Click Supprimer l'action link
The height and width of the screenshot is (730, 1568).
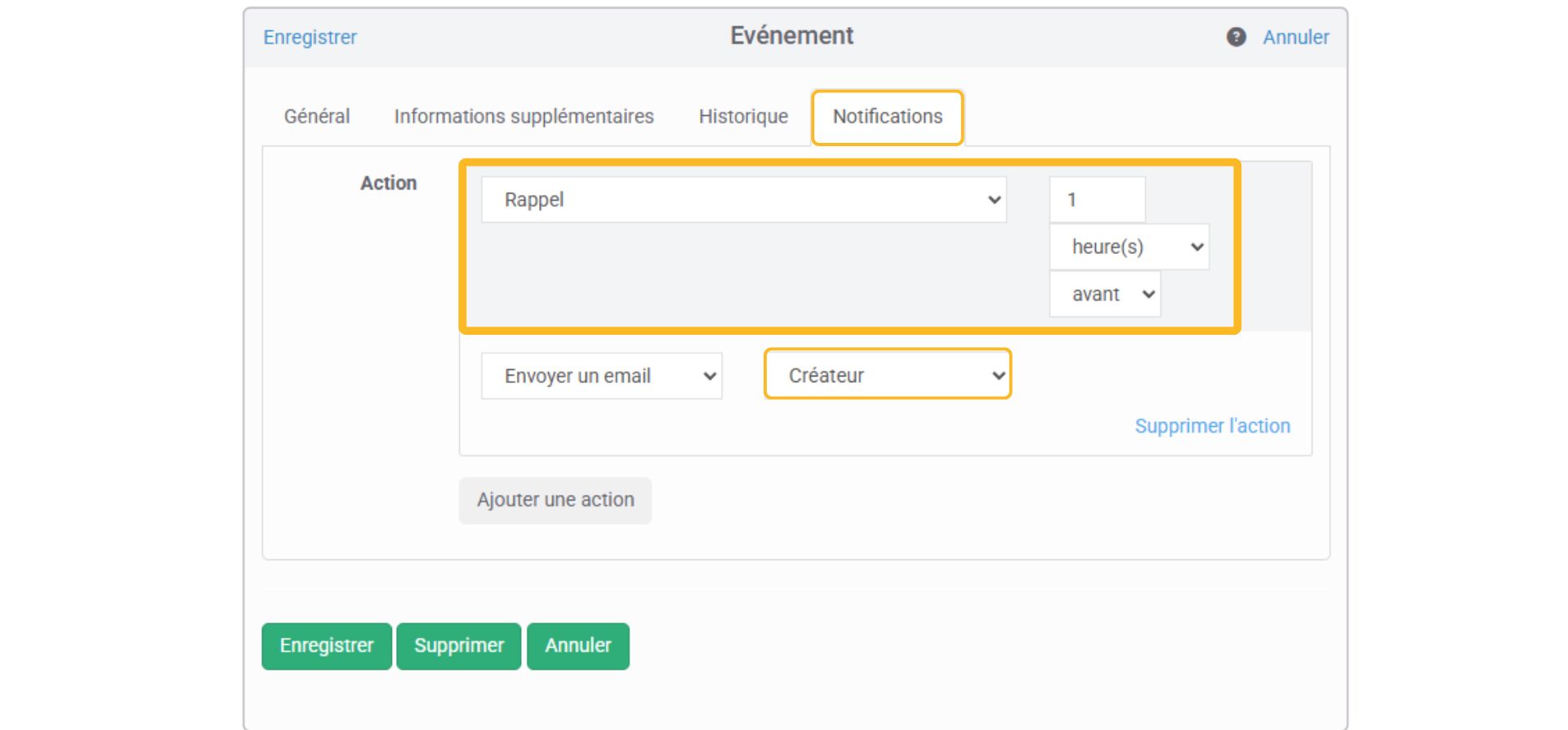(1212, 426)
